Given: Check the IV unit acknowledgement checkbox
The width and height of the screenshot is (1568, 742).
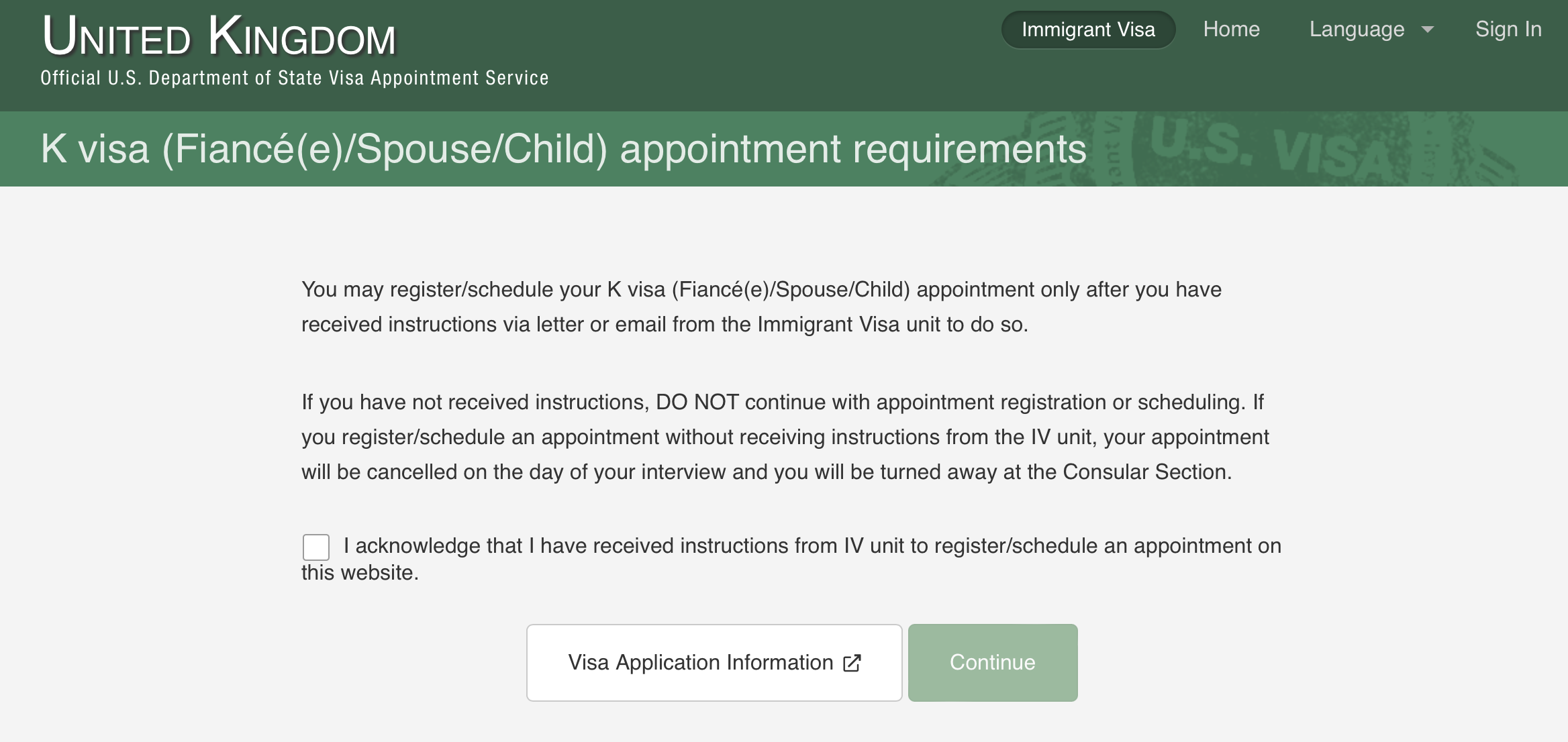Looking at the screenshot, I should [316, 547].
